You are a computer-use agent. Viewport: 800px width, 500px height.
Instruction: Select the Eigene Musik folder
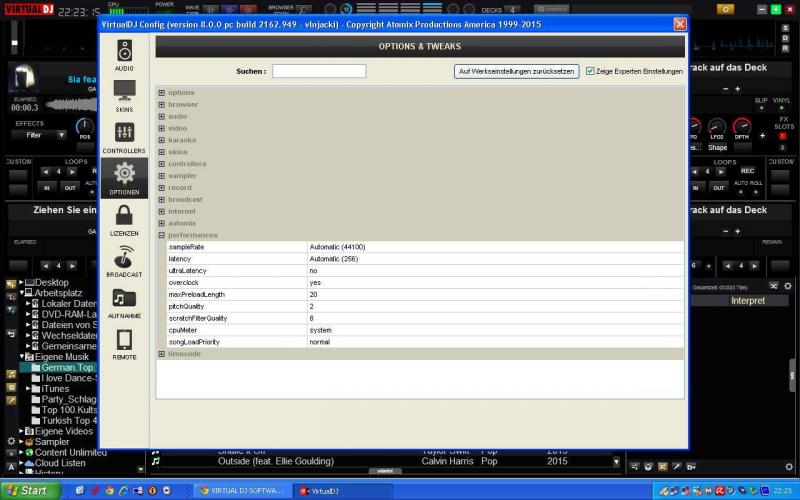61,357
